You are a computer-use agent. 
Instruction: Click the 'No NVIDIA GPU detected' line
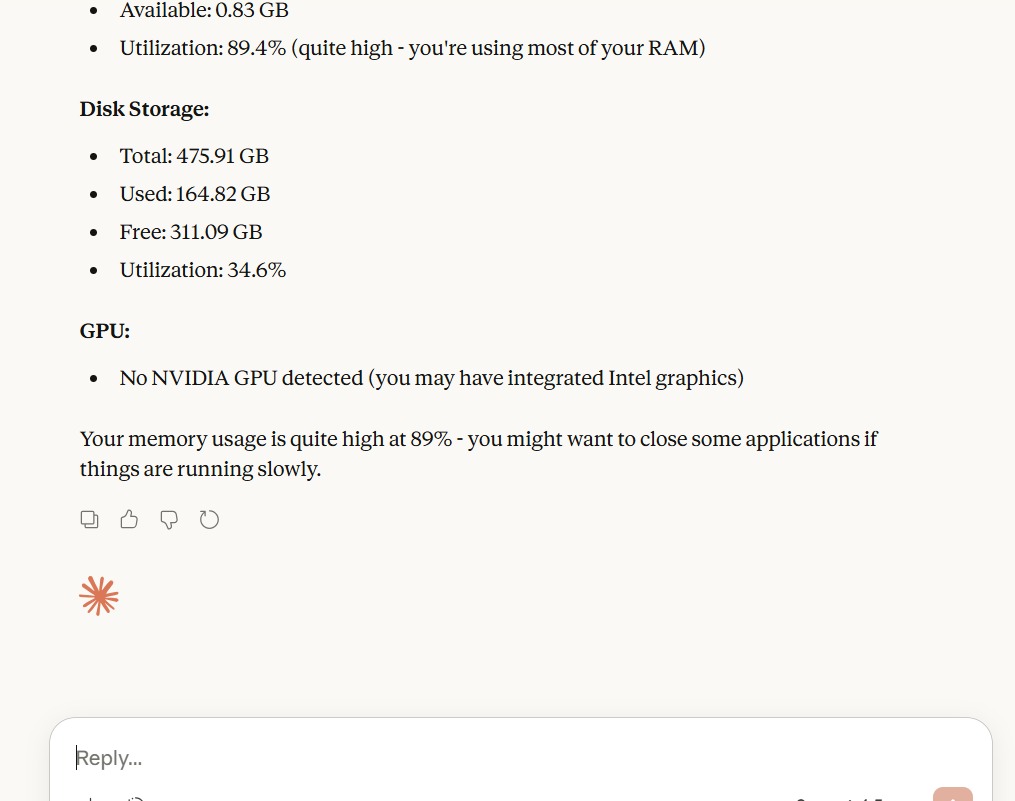click(242, 378)
